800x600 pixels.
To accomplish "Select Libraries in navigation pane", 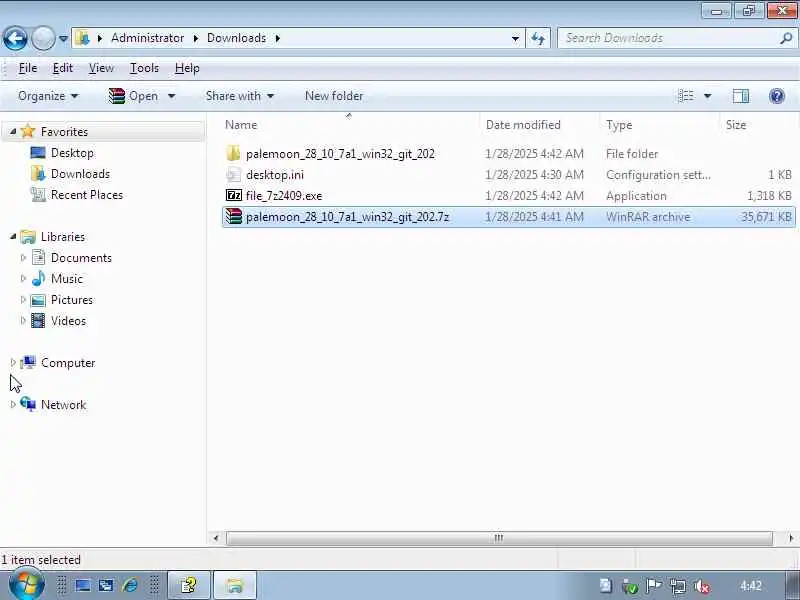I will click(63, 237).
